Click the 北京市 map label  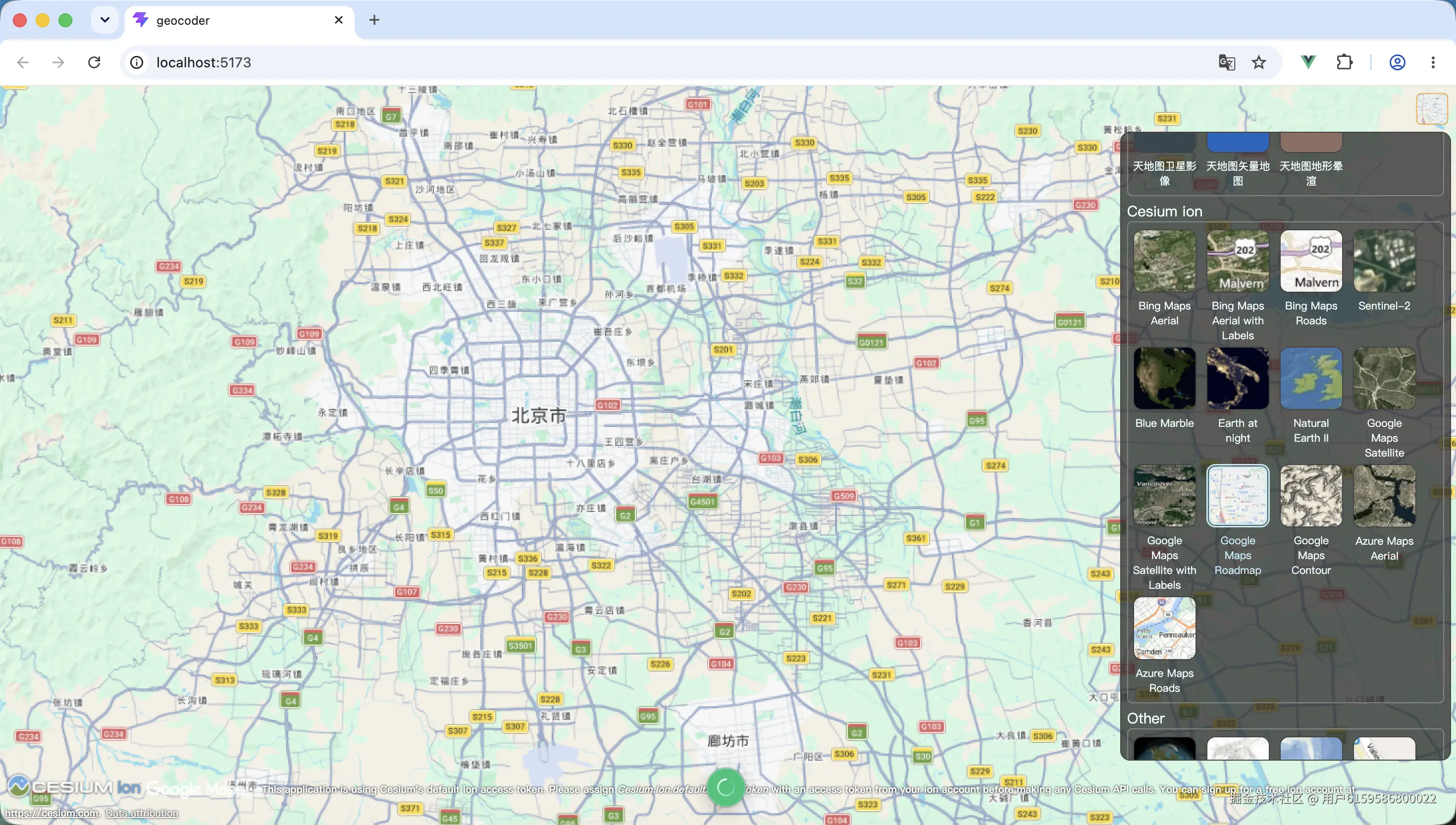pos(538,415)
